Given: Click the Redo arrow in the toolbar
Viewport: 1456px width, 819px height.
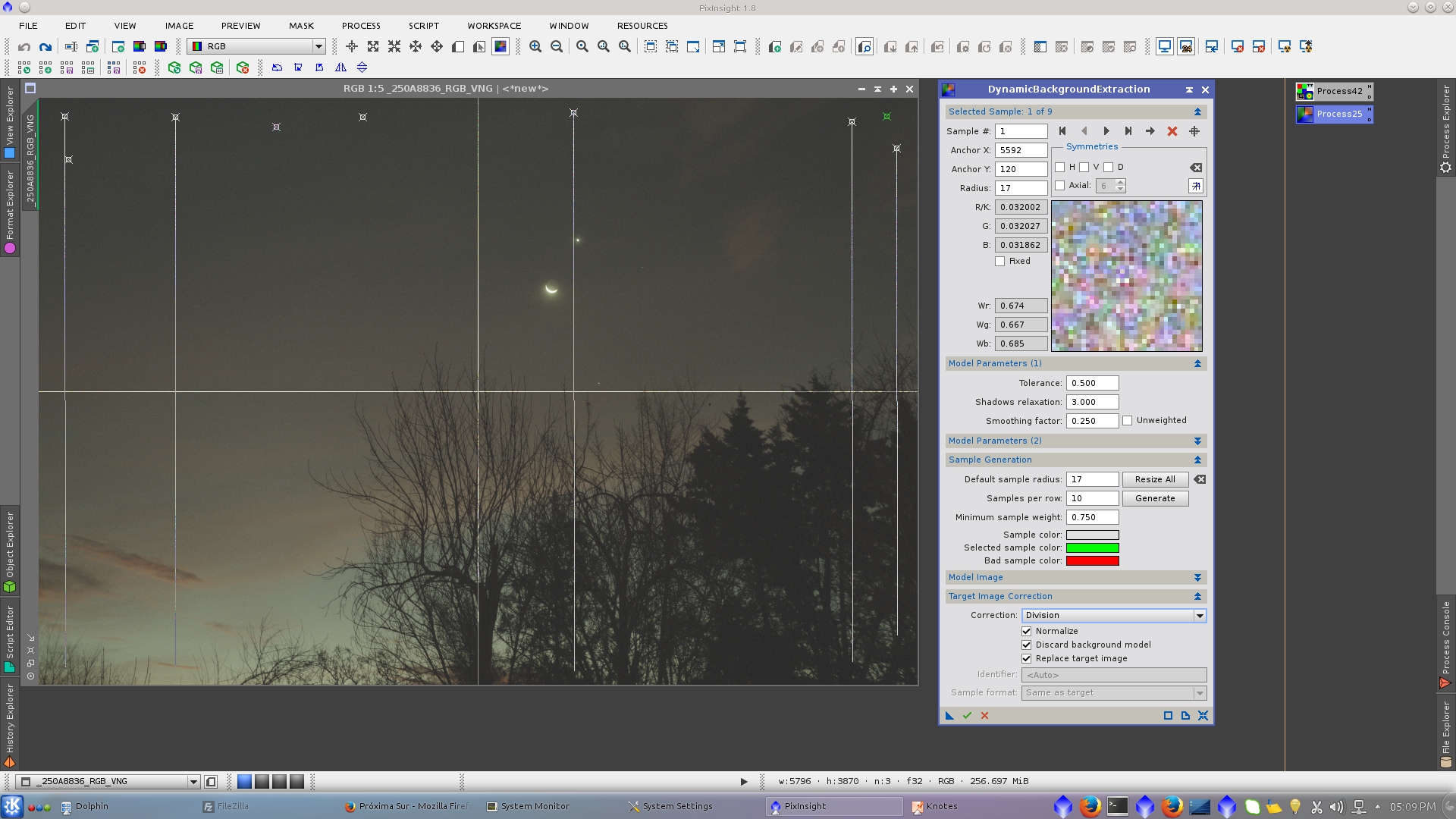Looking at the screenshot, I should coord(45,47).
